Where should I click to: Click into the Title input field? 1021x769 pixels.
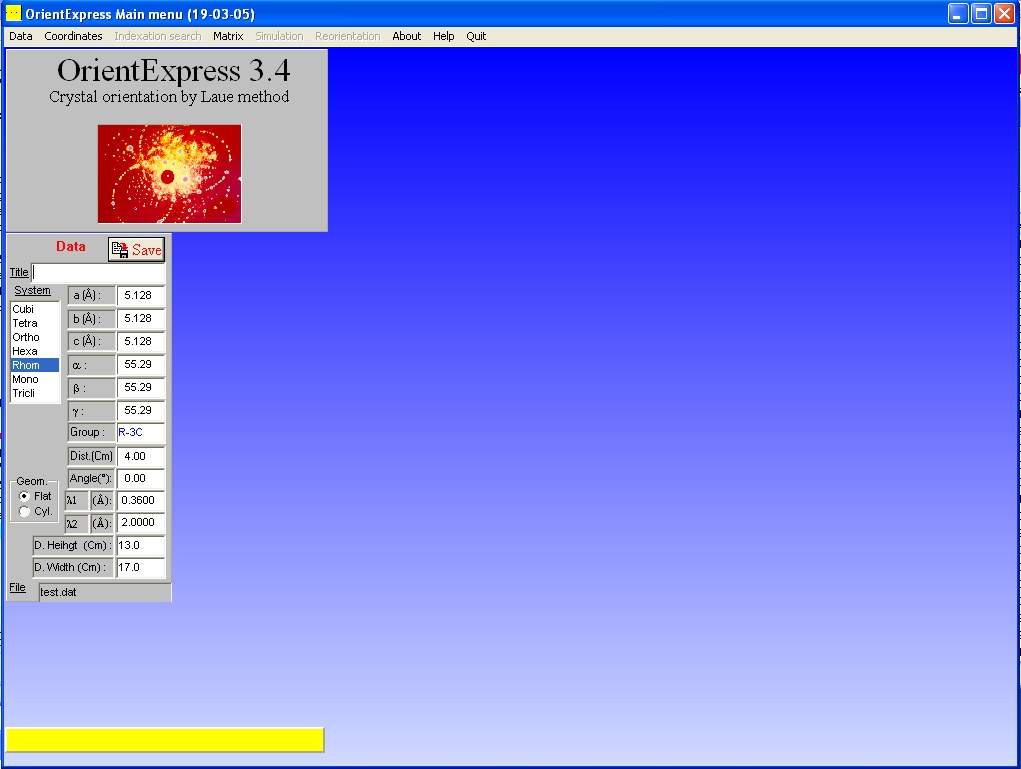pyautogui.click(x=98, y=273)
